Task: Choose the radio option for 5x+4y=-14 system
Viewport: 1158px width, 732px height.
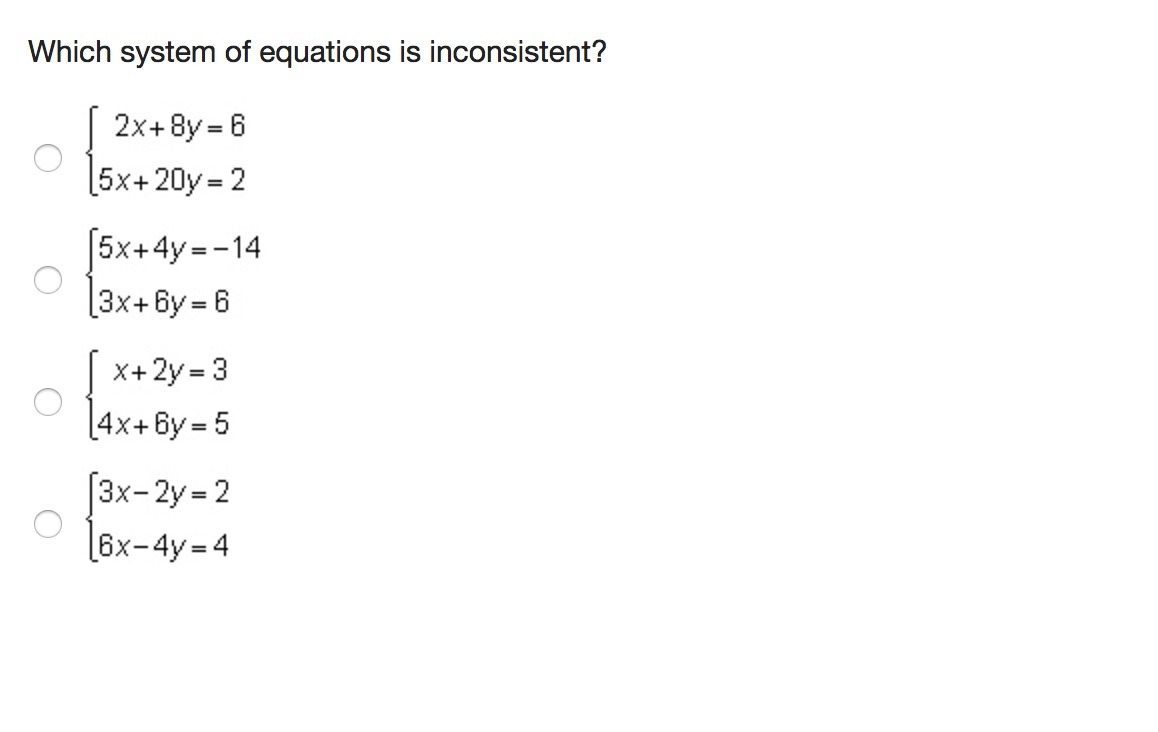Action: click(48, 279)
